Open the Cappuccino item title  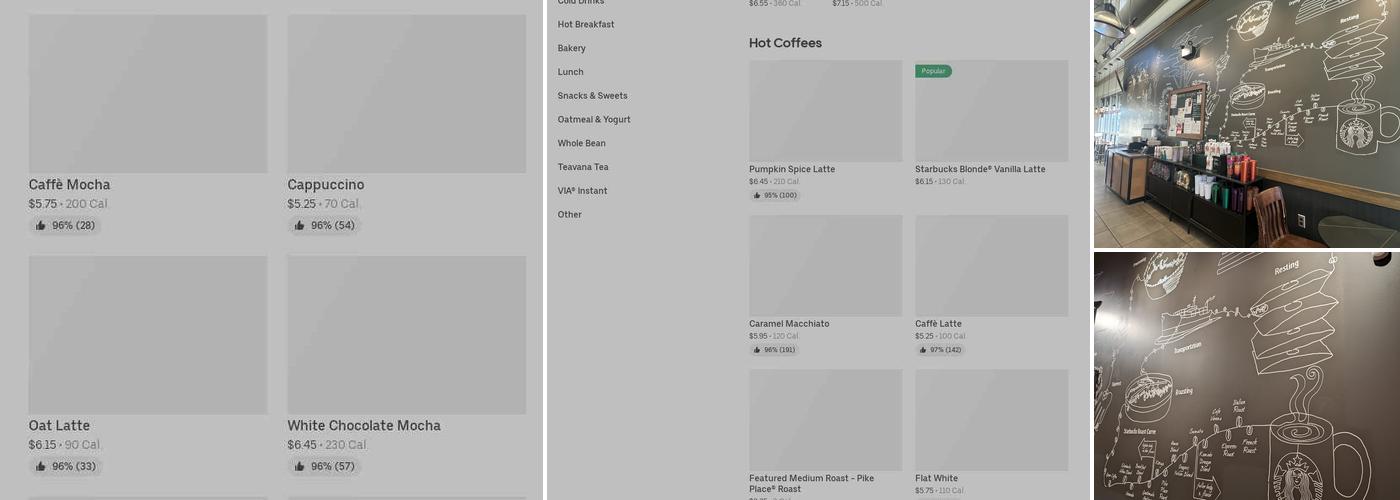[x=326, y=185]
